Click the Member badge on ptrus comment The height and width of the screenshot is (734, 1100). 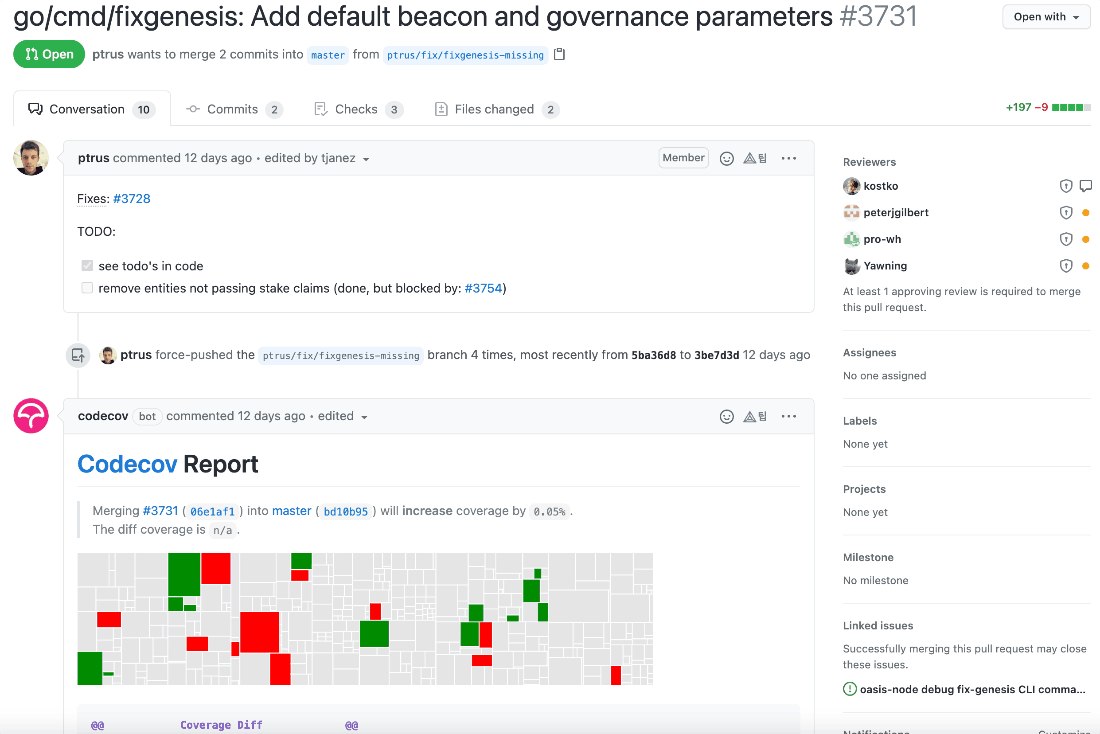point(683,158)
